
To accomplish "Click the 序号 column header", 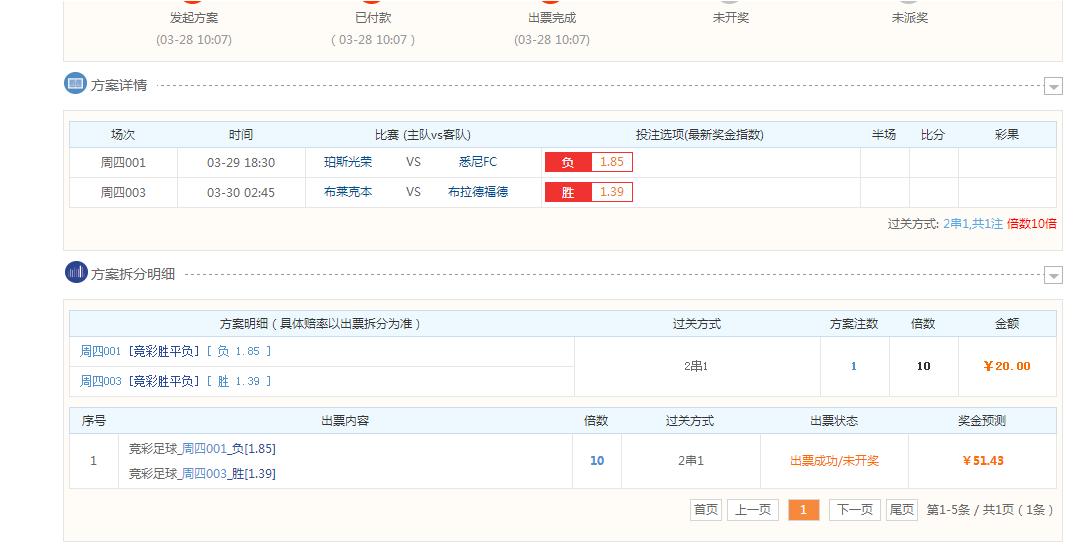I will [94, 420].
